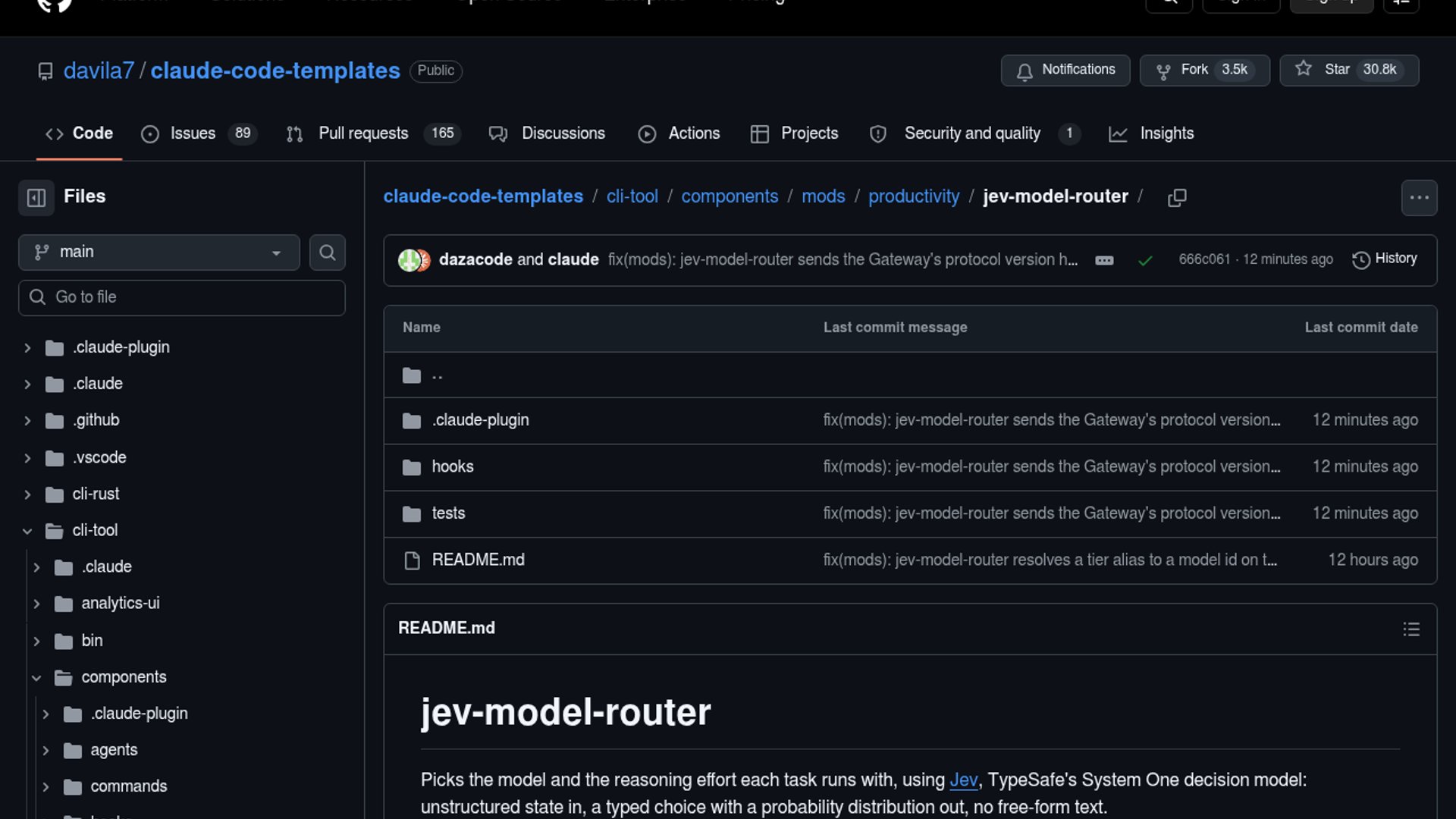Open the davila7 owner link
Screen dimensions: 1456x819
coord(99,71)
